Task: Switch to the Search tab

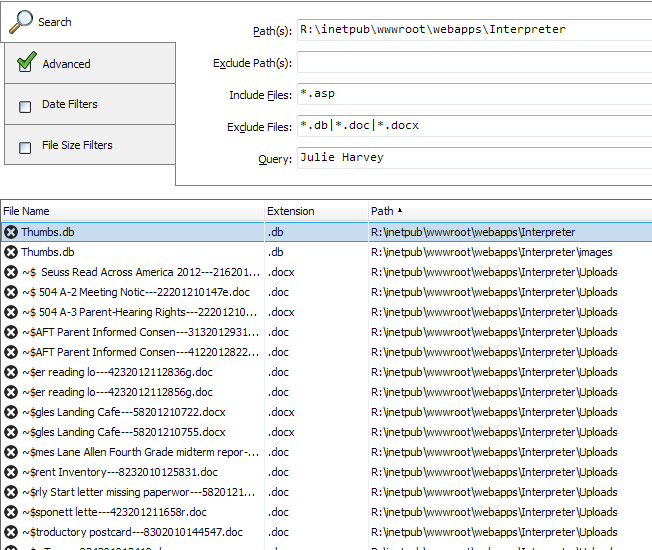Action: point(54,22)
